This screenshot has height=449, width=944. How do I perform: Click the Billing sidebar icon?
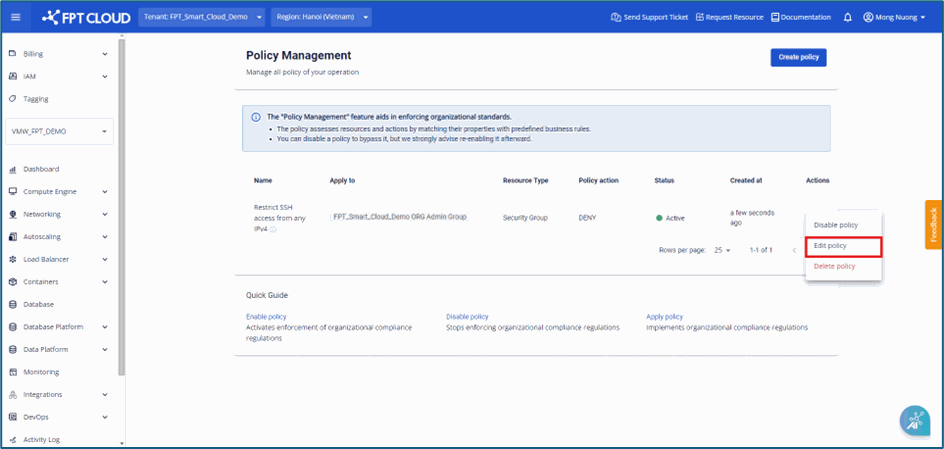(12, 54)
